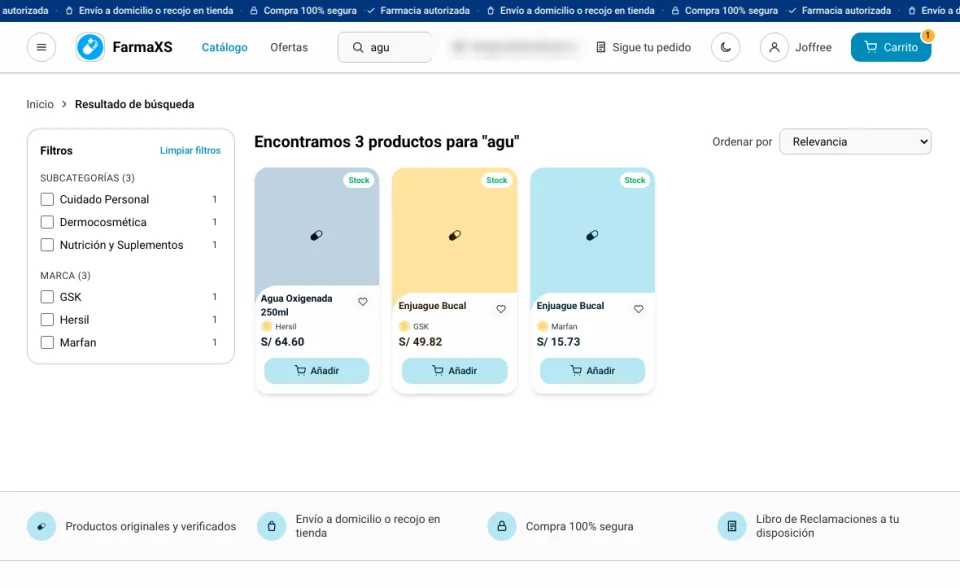Click the Productos originales pill icon
Image resolution: width=960 pixels, height=588 pixels.
click(41, 526)
